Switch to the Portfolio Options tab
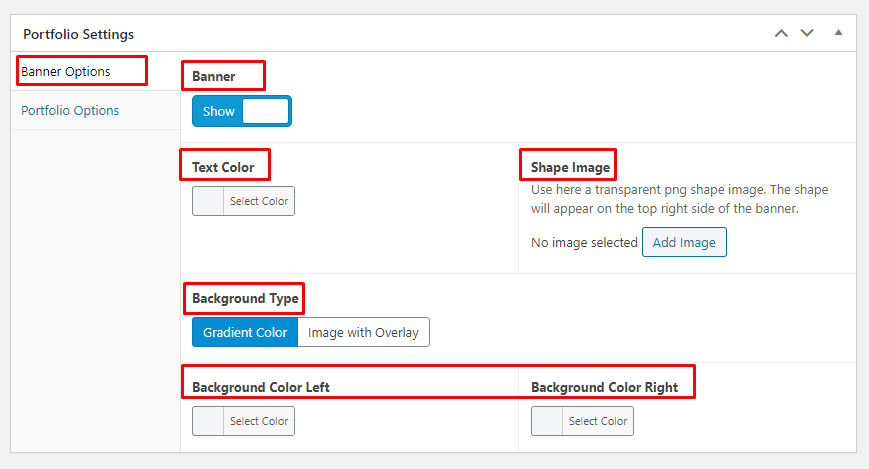869x469 pixels. (x=70, y=110)
